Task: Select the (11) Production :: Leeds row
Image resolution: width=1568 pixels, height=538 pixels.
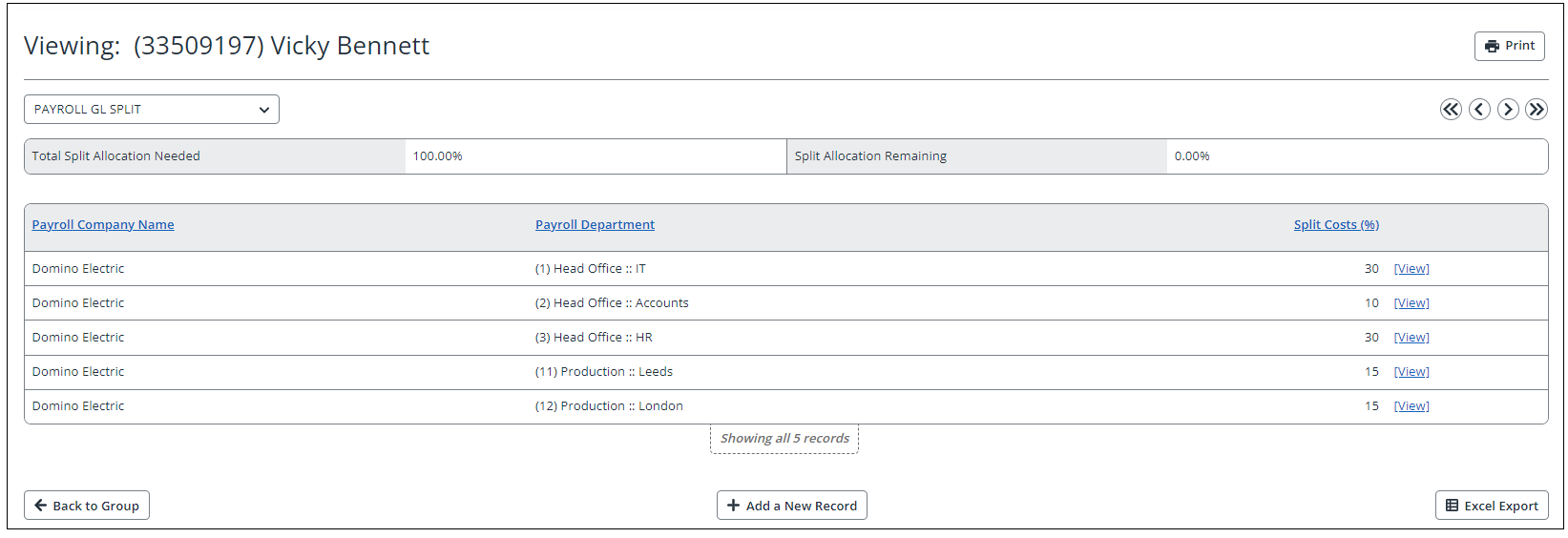Action: point(786,372)
